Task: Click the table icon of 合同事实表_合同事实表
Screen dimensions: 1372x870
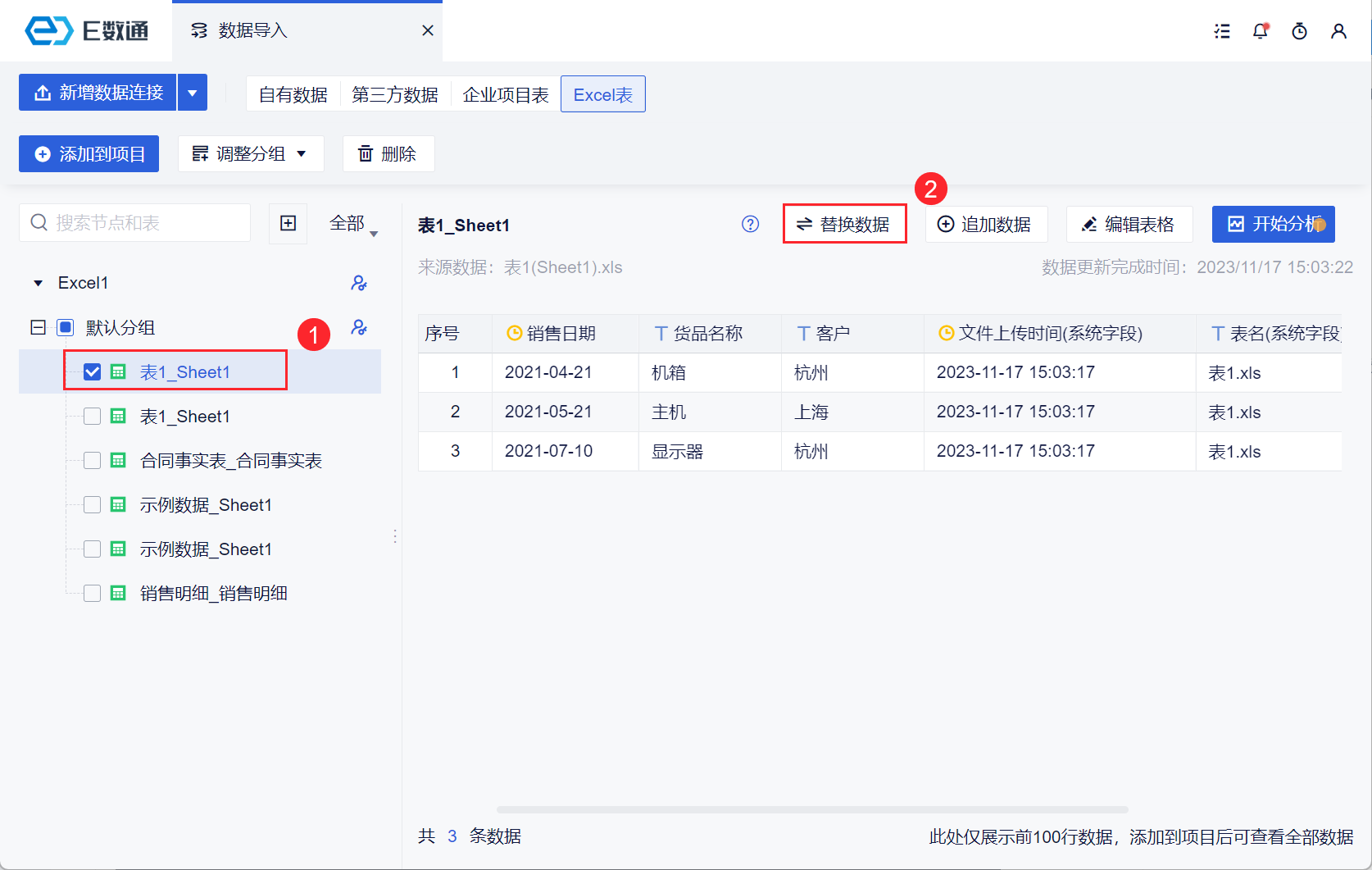Action: click(118, 461)
